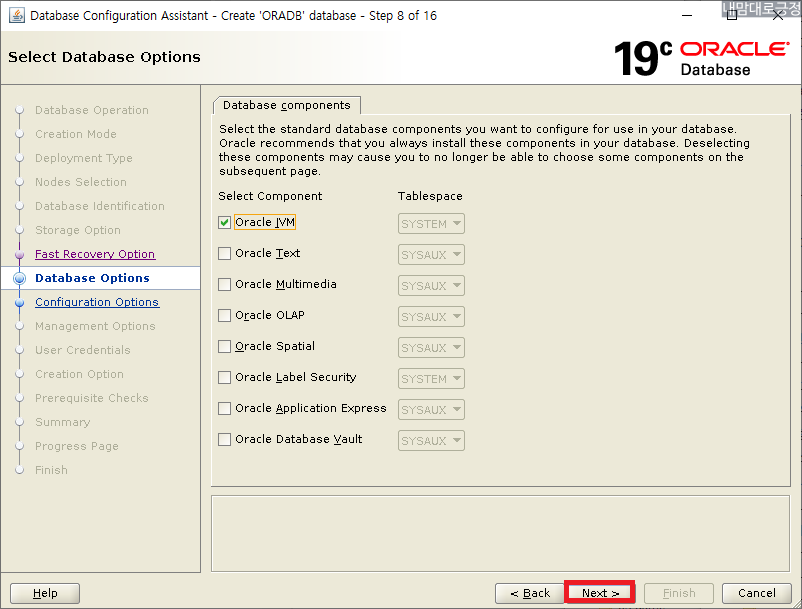Expand the Oracle Multimedia tablespace dropdown
The width and height of the screenshot is (802, 609).
(x=431, y=285)
